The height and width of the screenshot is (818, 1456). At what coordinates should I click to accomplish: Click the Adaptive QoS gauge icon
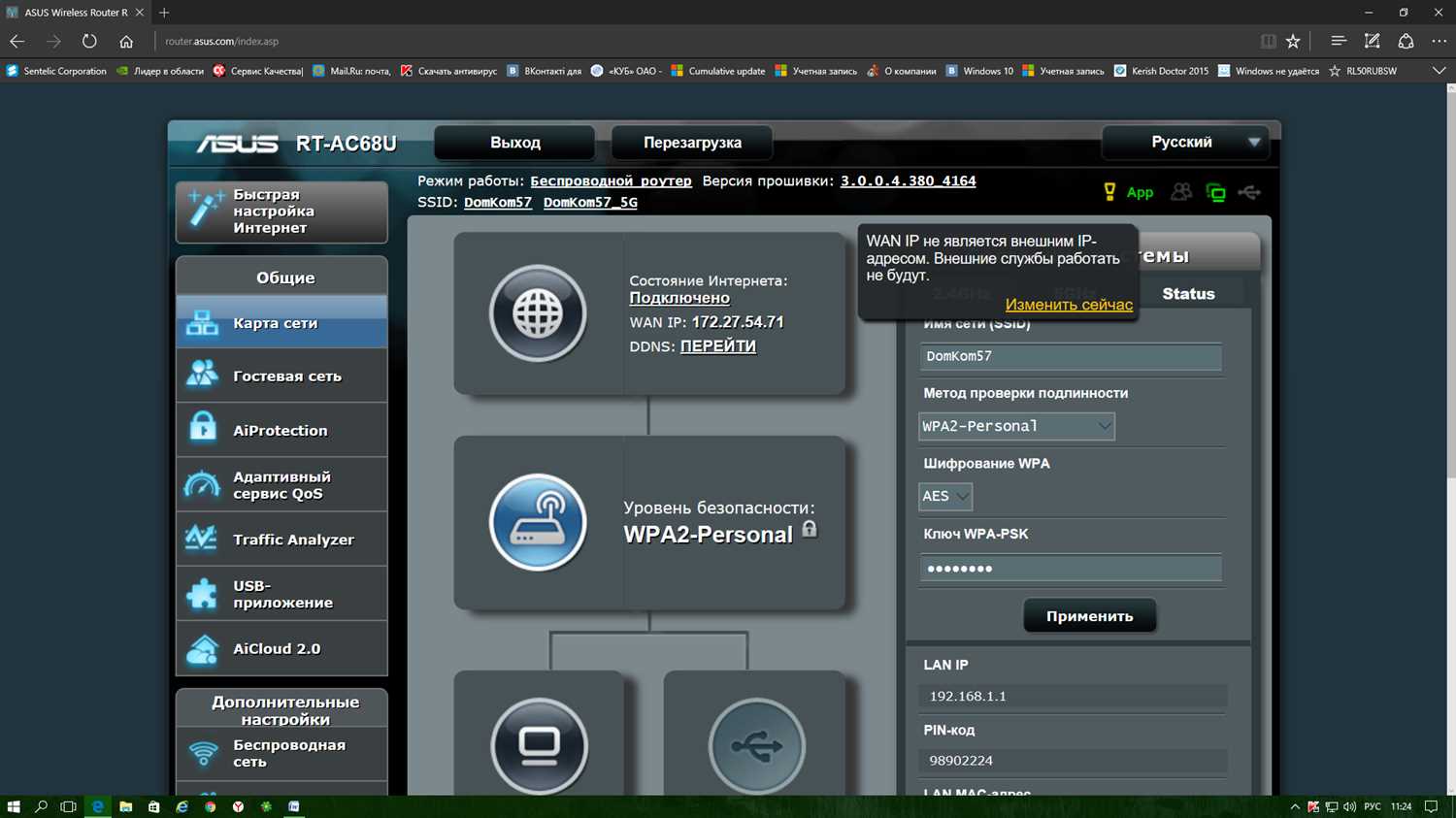202,484
